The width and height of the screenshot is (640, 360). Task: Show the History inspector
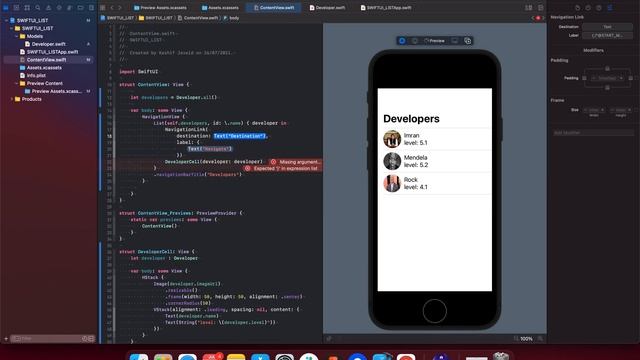click(x=588, y=7)
